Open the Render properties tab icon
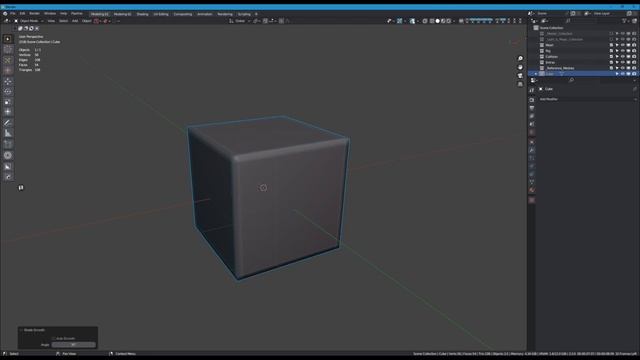This screenshot has height=360, width=640. pyautogui.click(x=532, y=100)
